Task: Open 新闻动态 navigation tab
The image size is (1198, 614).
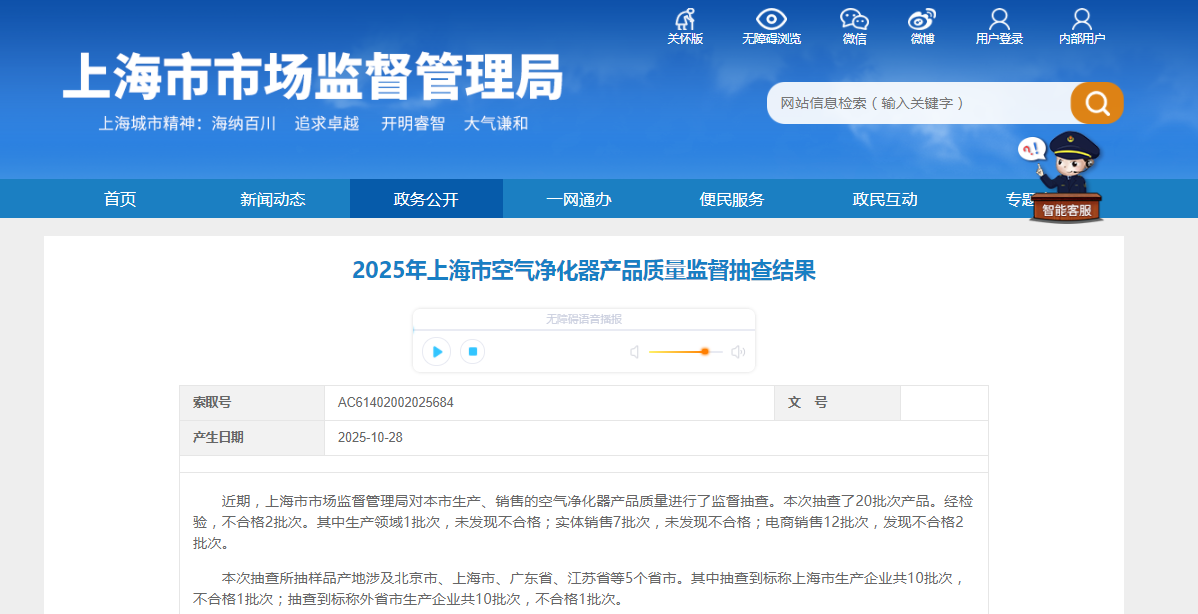Action: pos(273,199)
